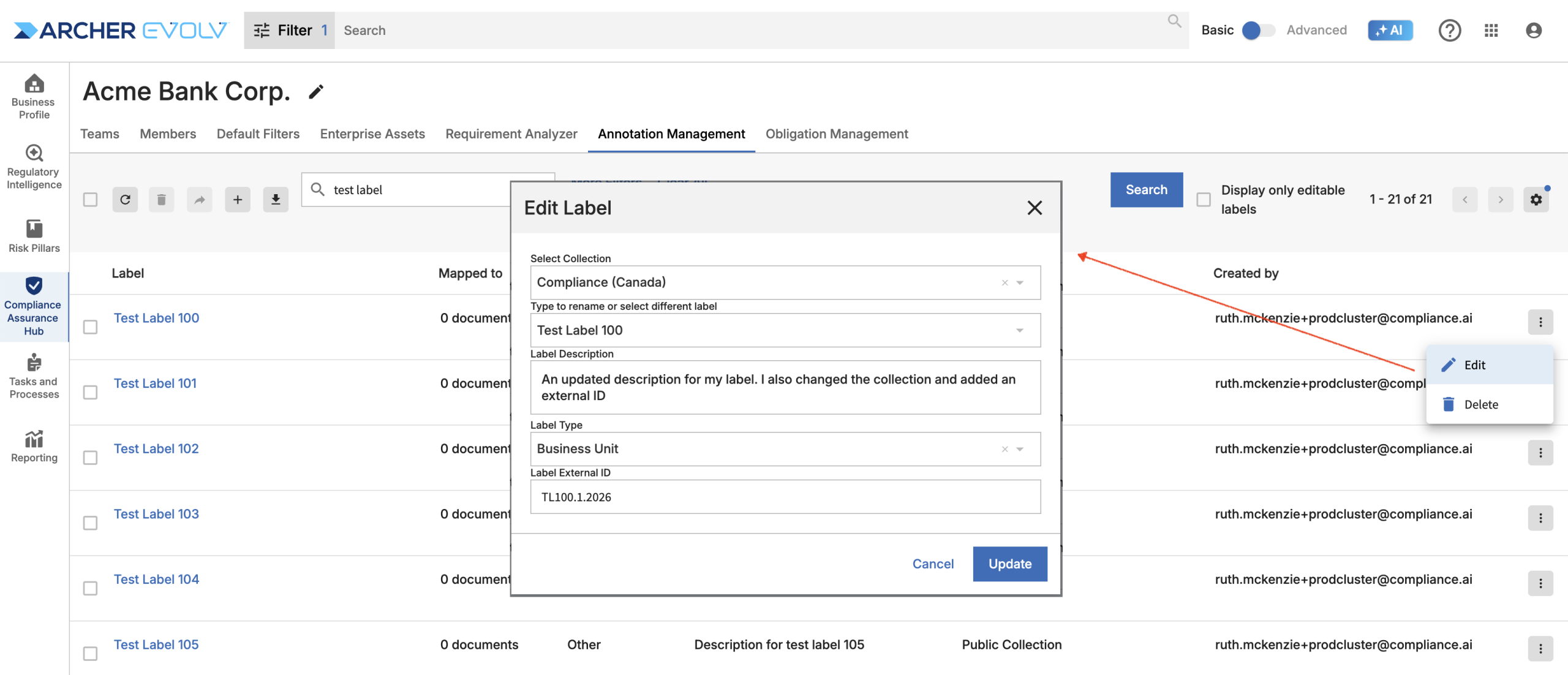This screenshot has height=675, width=1568.
Task: Switch to Obligation Management tab
Action: tap(837, 134)
